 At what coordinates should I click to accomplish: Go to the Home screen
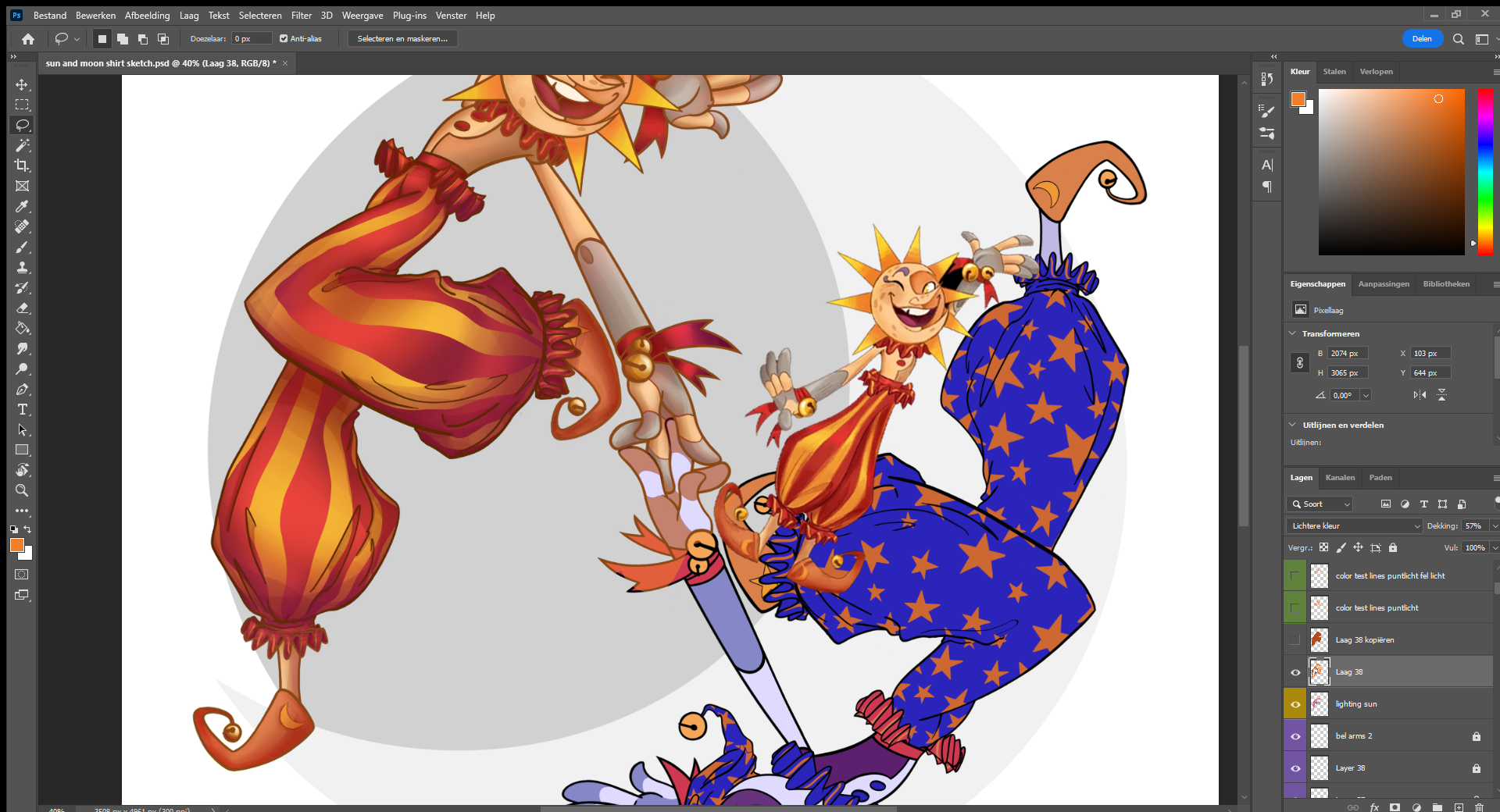coord(28,38)
